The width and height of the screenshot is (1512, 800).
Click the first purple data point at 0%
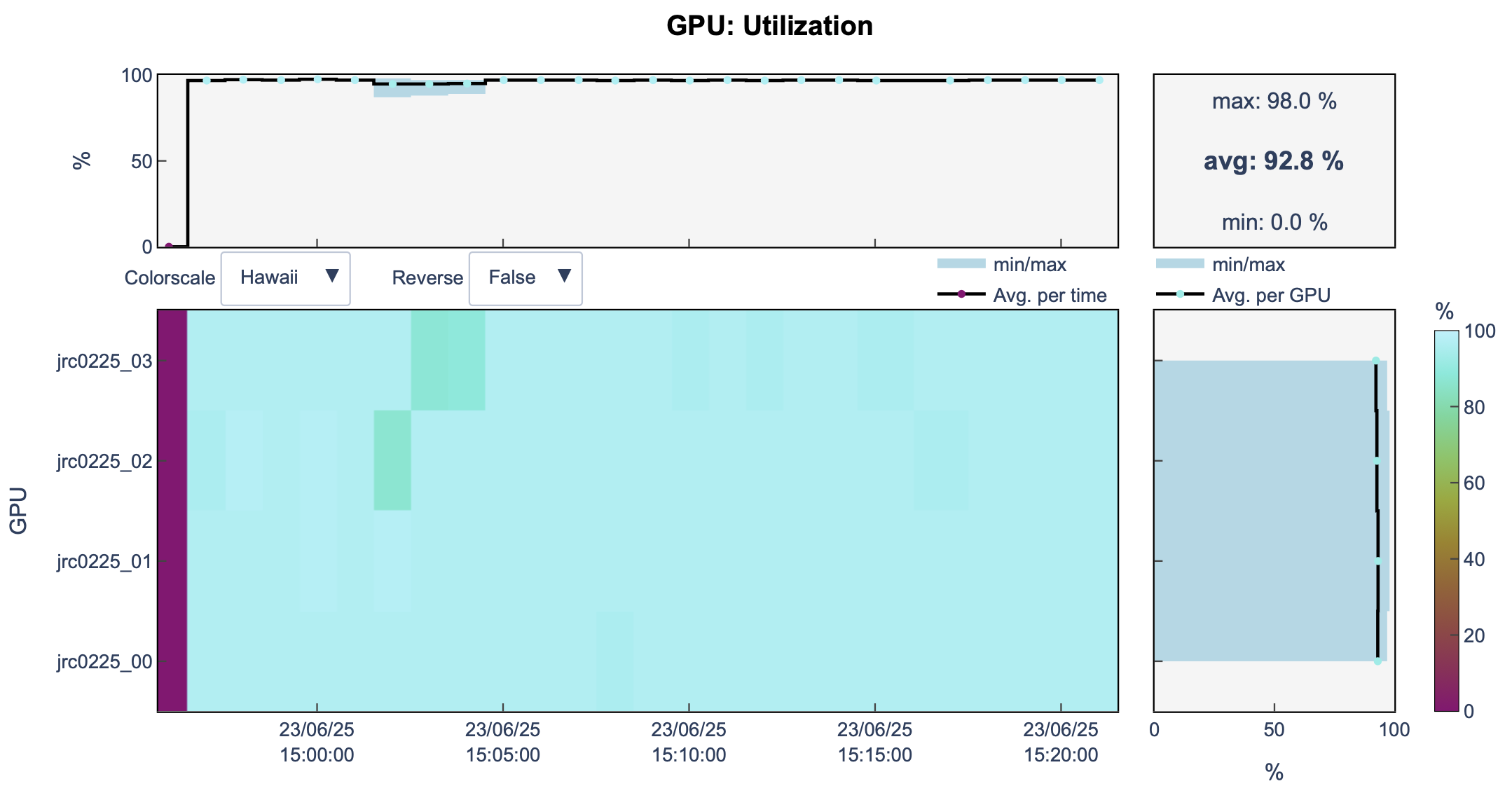(169, 246)
